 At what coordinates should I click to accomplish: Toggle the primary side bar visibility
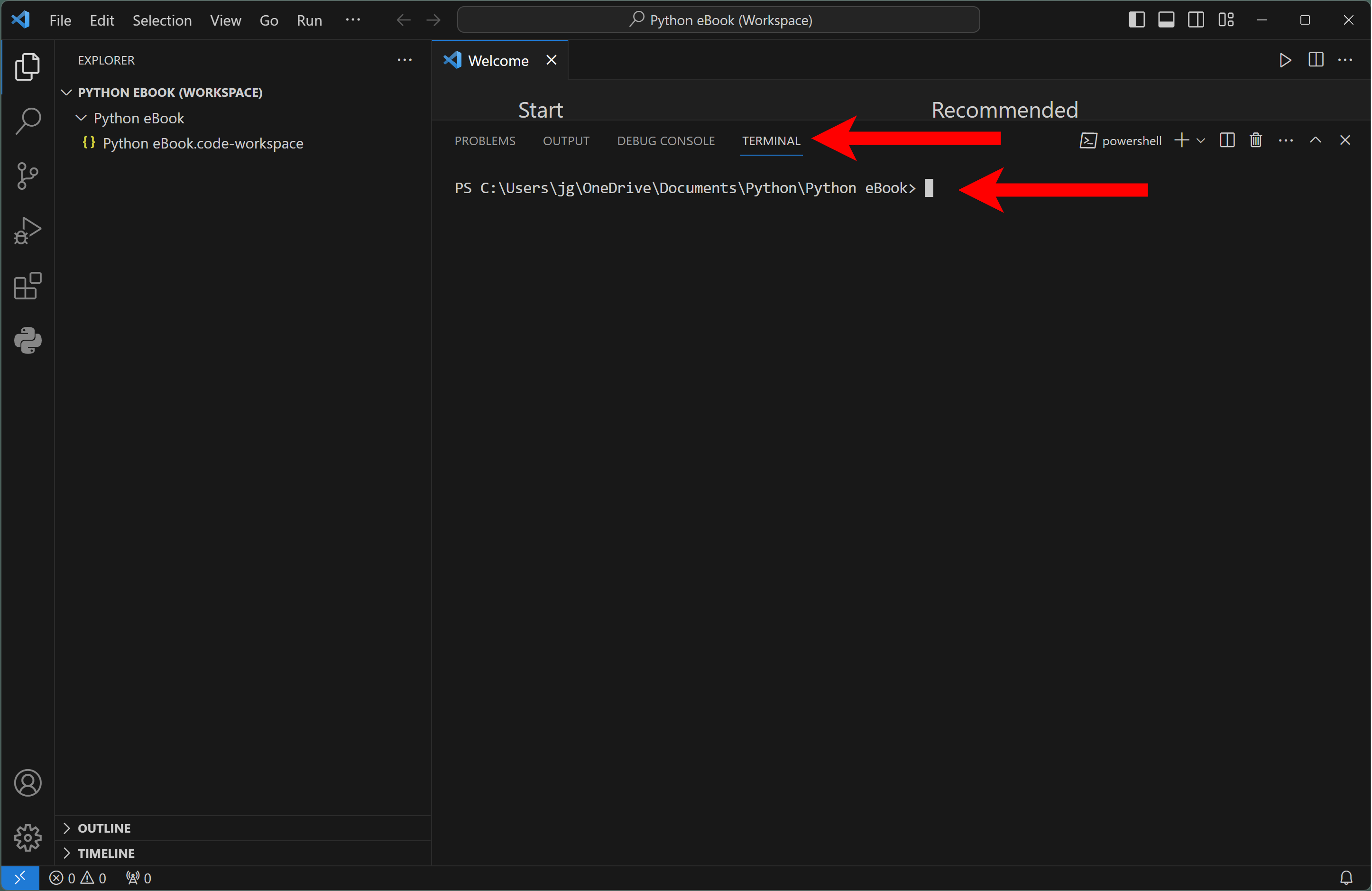point(1136,19)
